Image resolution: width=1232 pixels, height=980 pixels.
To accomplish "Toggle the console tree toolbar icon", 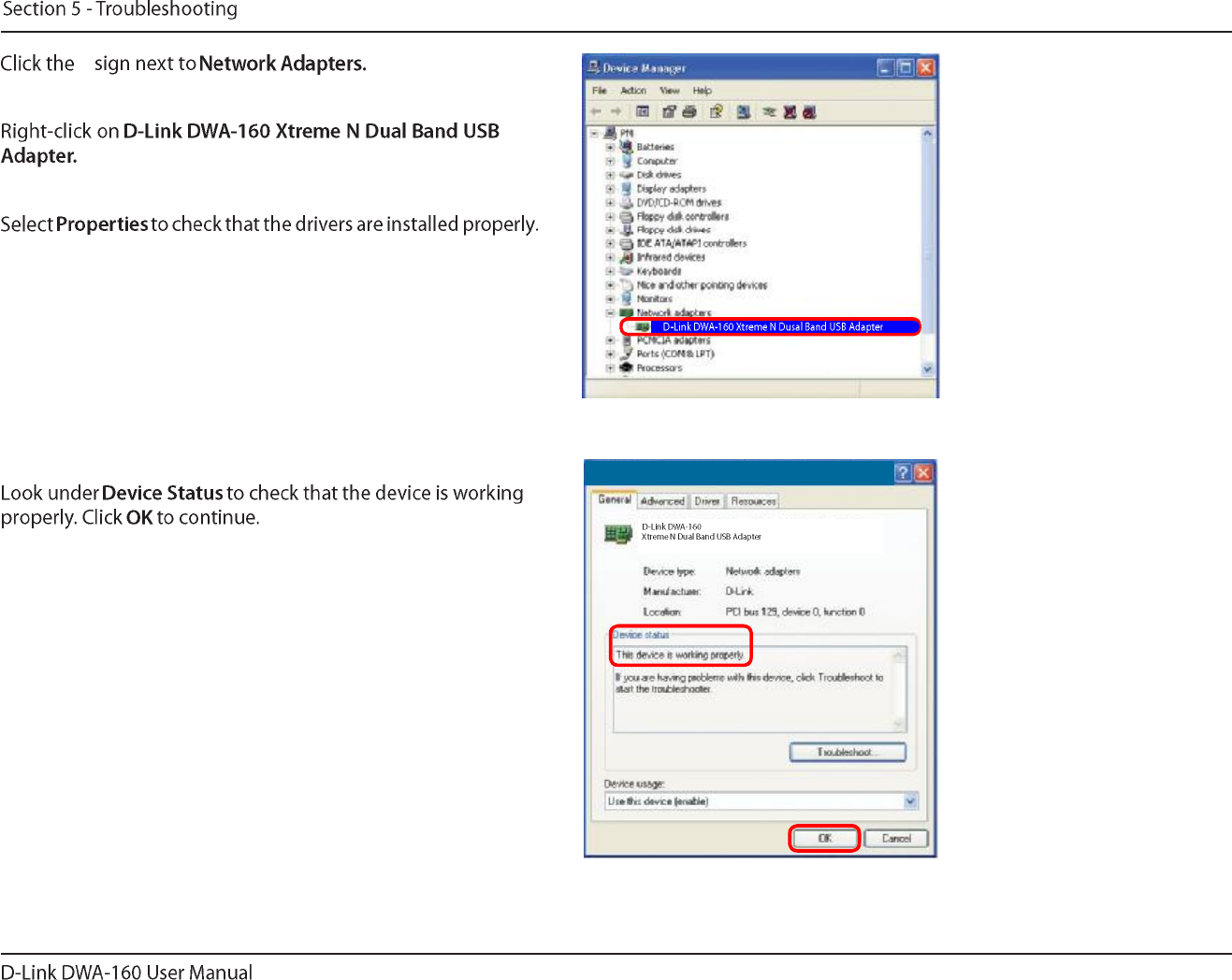I will (x=643, y=112).
